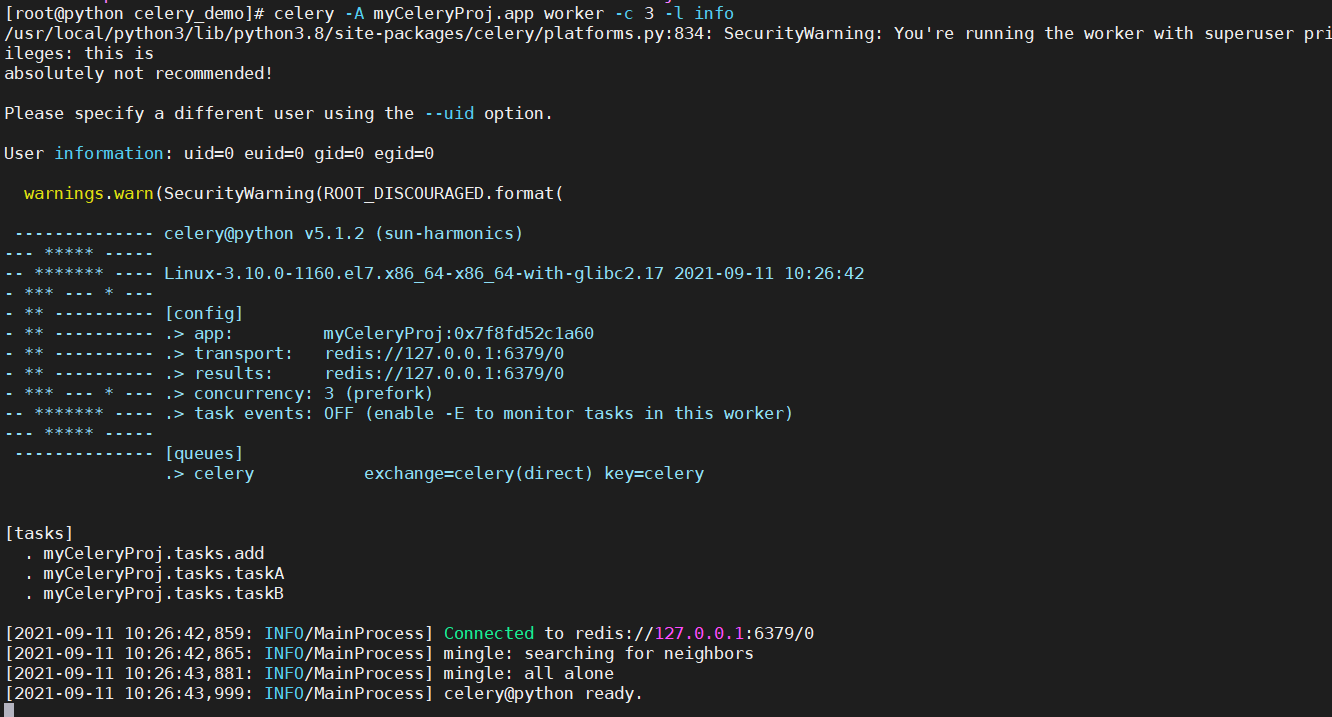
Task: Click task 'myCeleryProj.tasks.taskA'
Action: pos(164,574)
